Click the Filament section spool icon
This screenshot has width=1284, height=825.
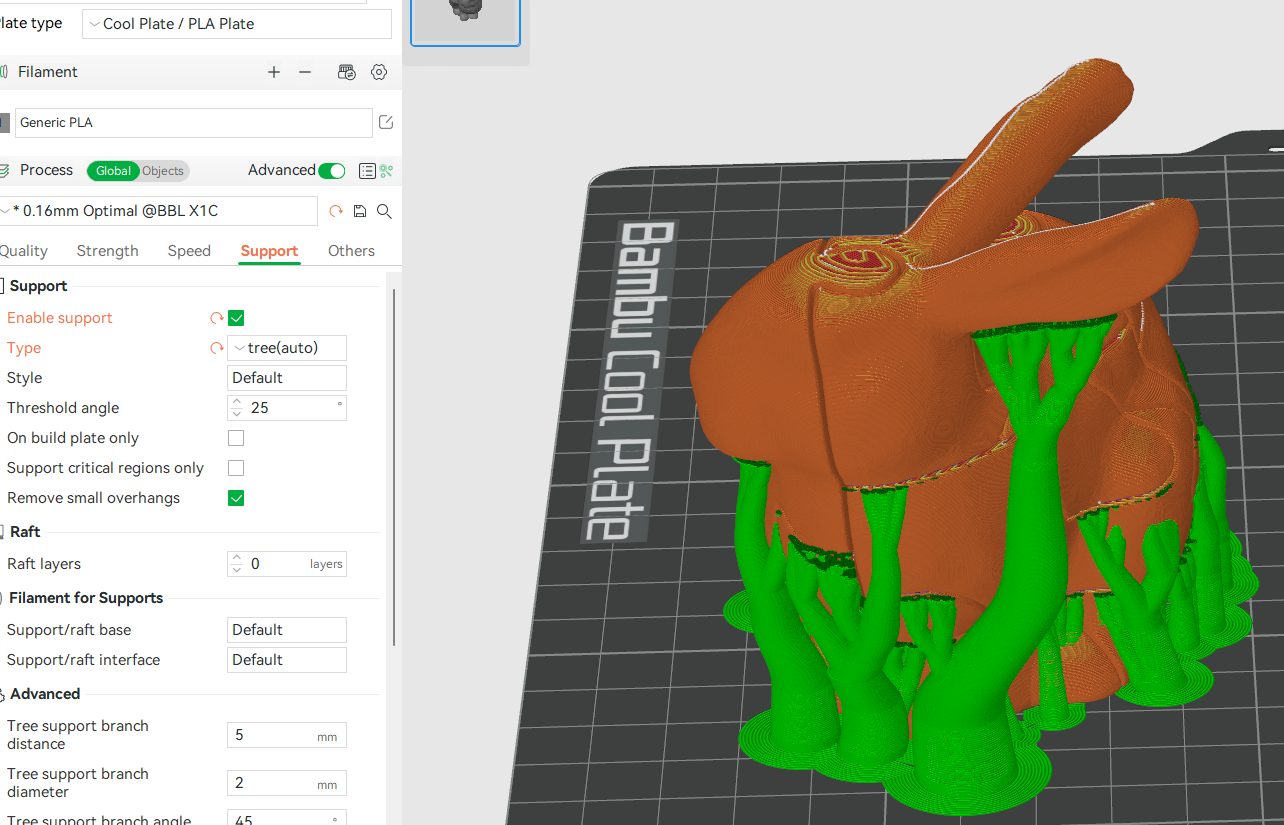pos(5,72)
